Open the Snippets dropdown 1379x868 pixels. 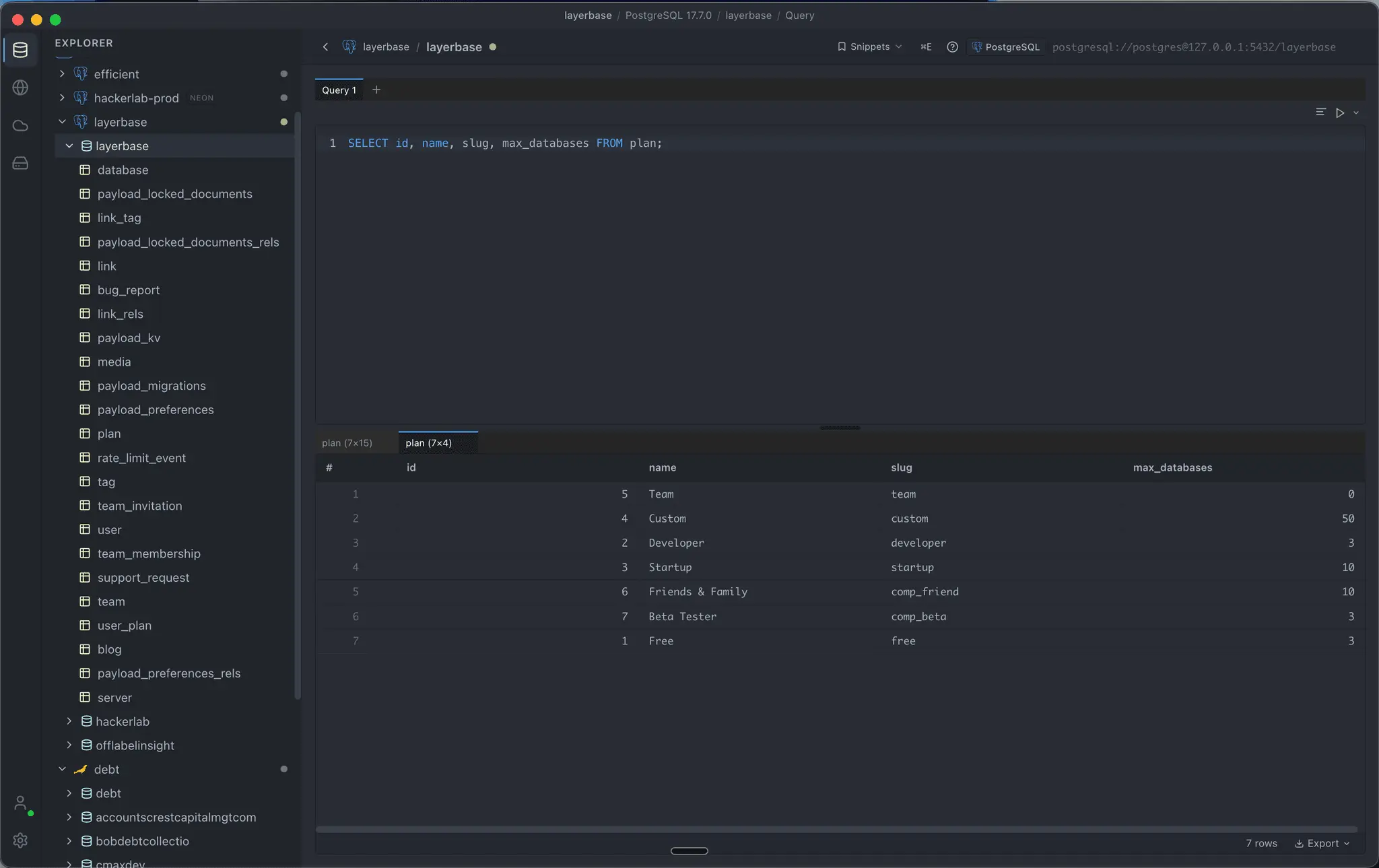tap(869, 46)
